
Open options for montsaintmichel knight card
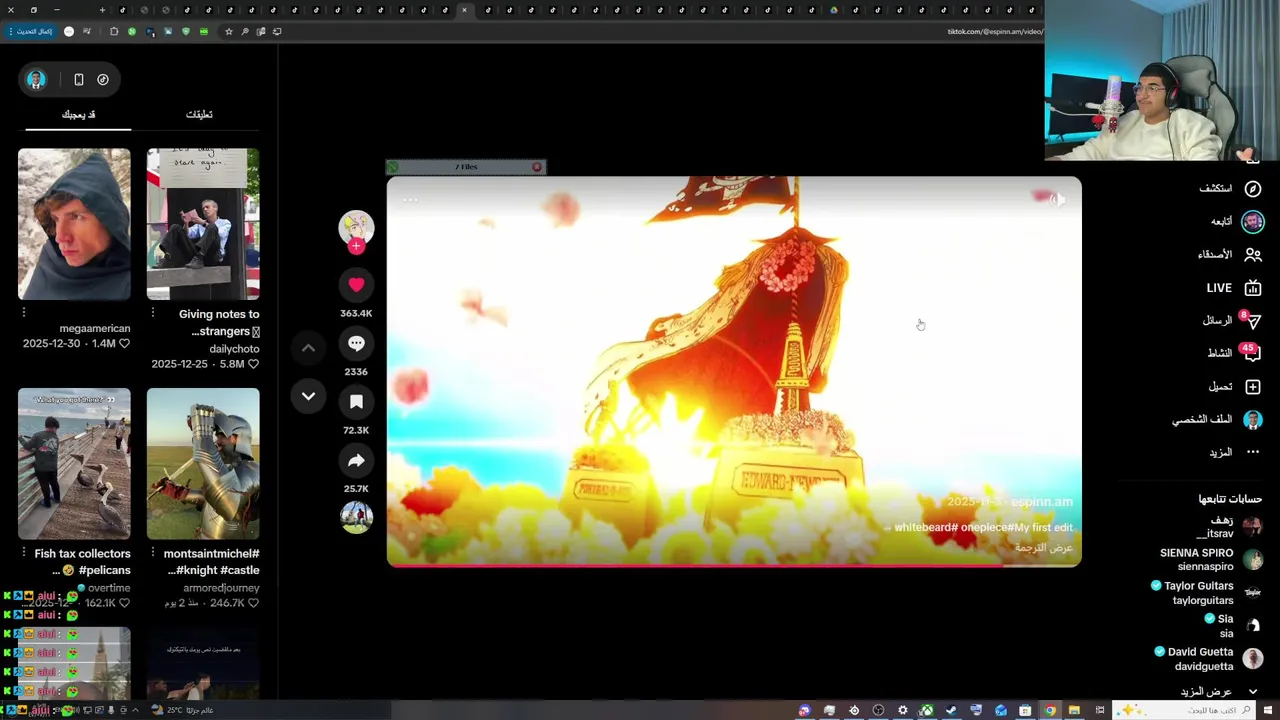click(153, 552)
